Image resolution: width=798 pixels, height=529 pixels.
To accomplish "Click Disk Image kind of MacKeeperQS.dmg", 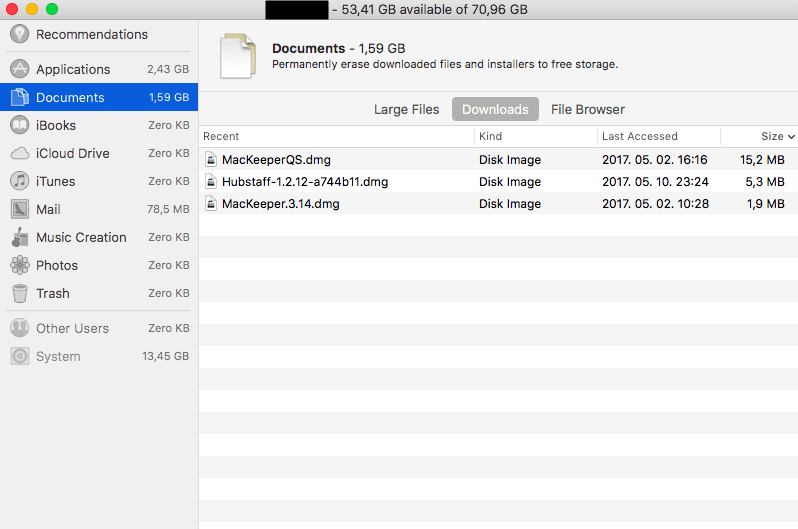I will [510, 160].
